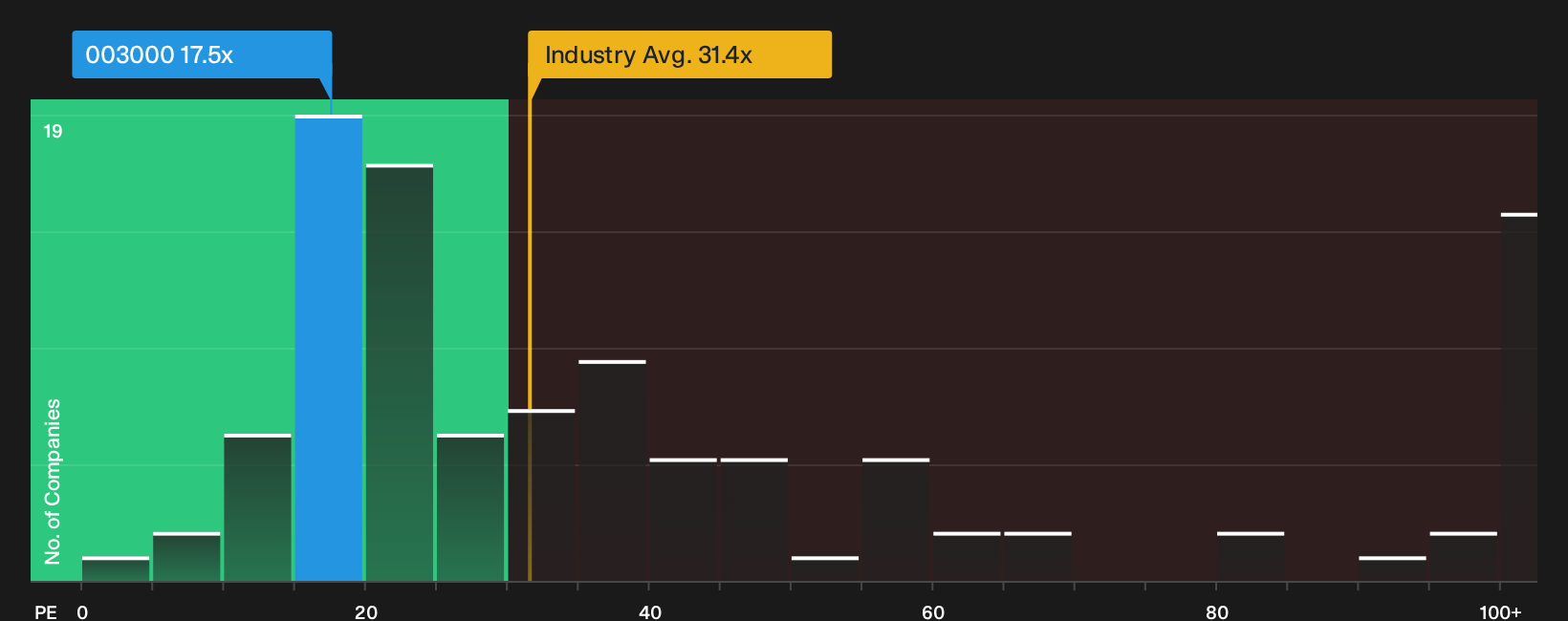Click the bar at PE 60-65

[x=967, y=557]
